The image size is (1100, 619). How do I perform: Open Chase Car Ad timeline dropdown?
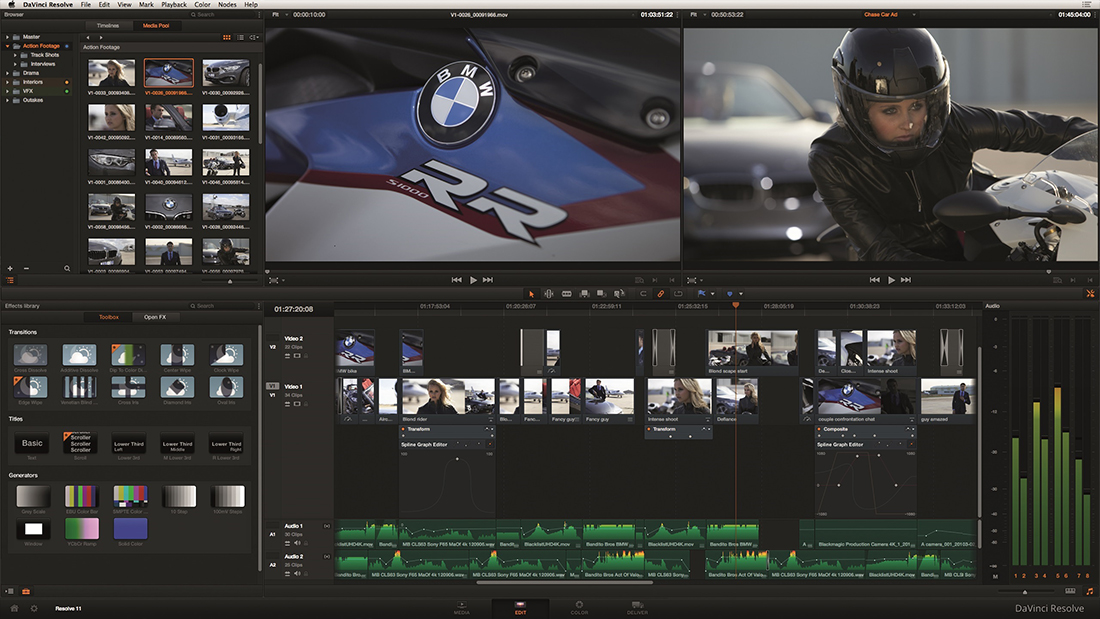click(913, 15)
